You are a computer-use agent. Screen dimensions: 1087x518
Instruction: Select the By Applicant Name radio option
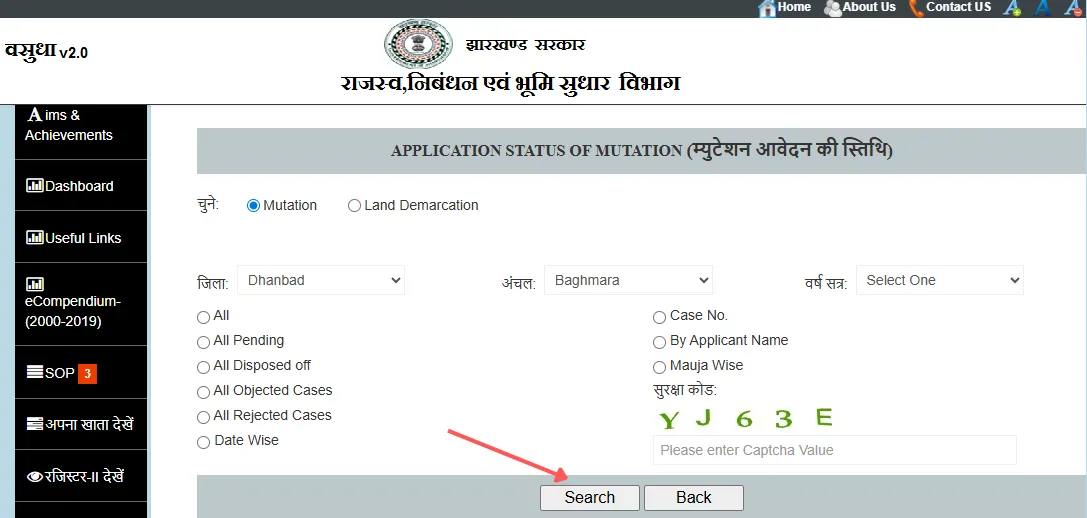659,341
